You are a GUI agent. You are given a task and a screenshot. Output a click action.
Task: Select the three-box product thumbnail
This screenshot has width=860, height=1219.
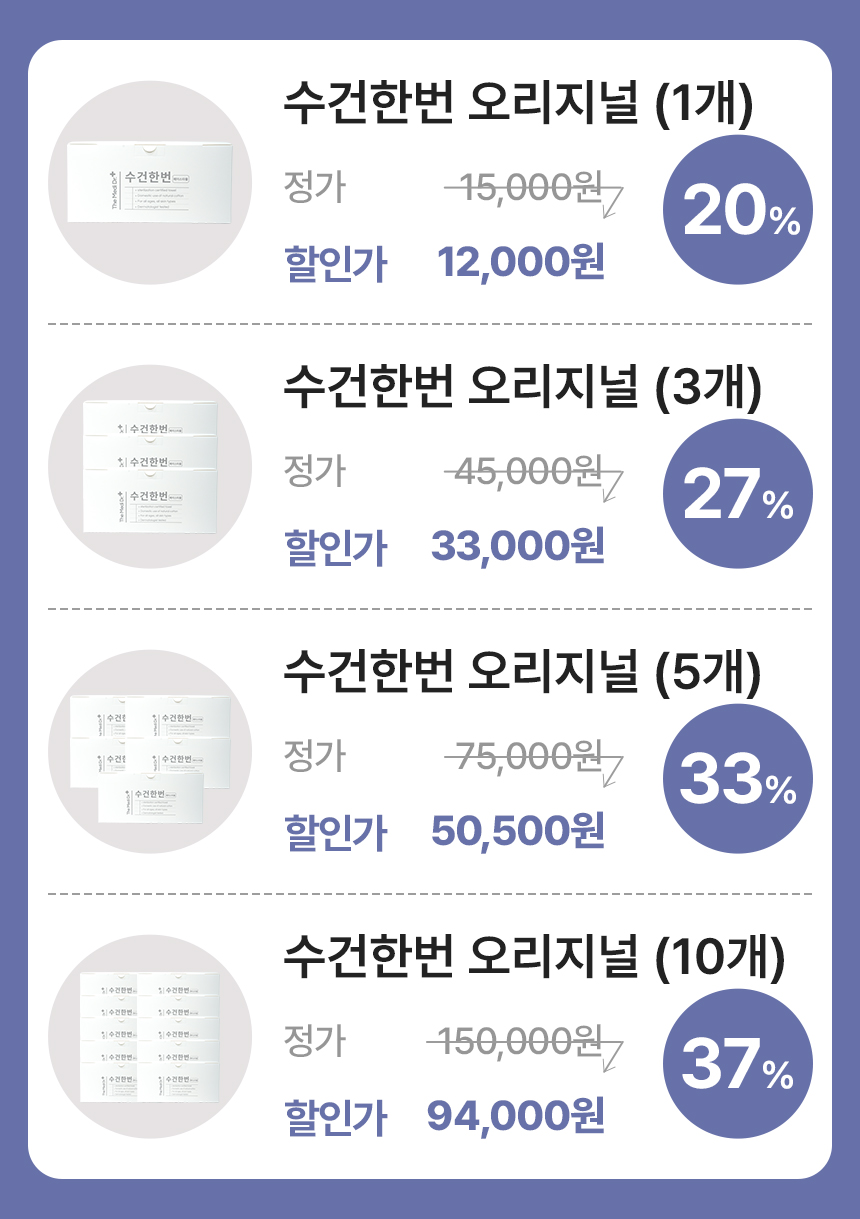tap(150, 467)
